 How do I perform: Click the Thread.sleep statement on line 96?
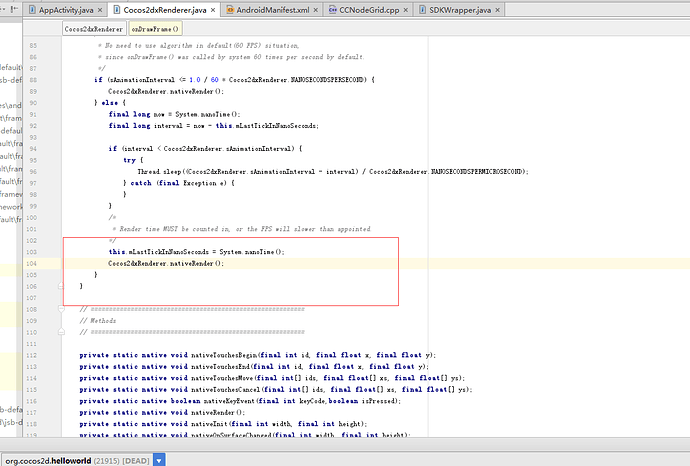click(333, 172)
